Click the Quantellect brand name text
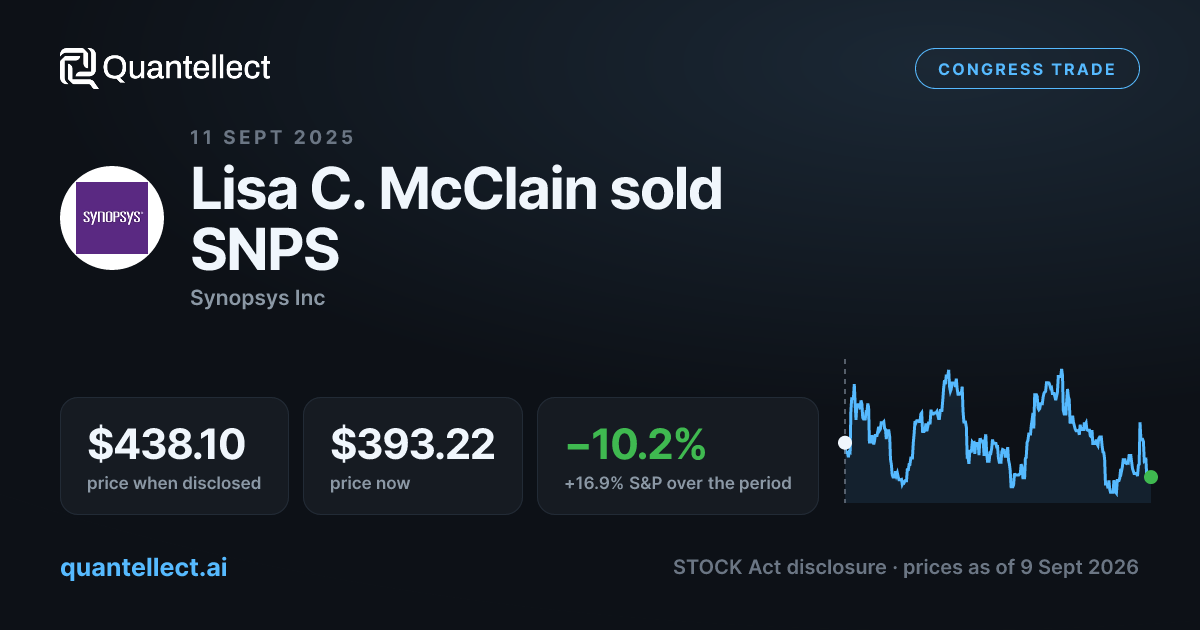The height and width of the screenshot is (630, 1200). coord(187,68)
